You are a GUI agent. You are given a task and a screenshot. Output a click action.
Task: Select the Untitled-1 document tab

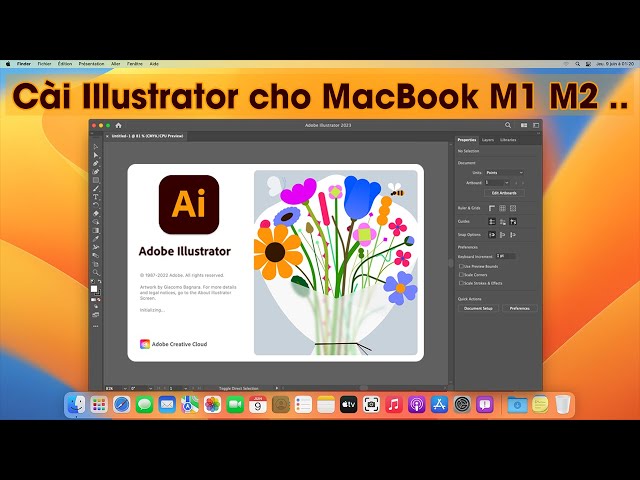[147, 136]
